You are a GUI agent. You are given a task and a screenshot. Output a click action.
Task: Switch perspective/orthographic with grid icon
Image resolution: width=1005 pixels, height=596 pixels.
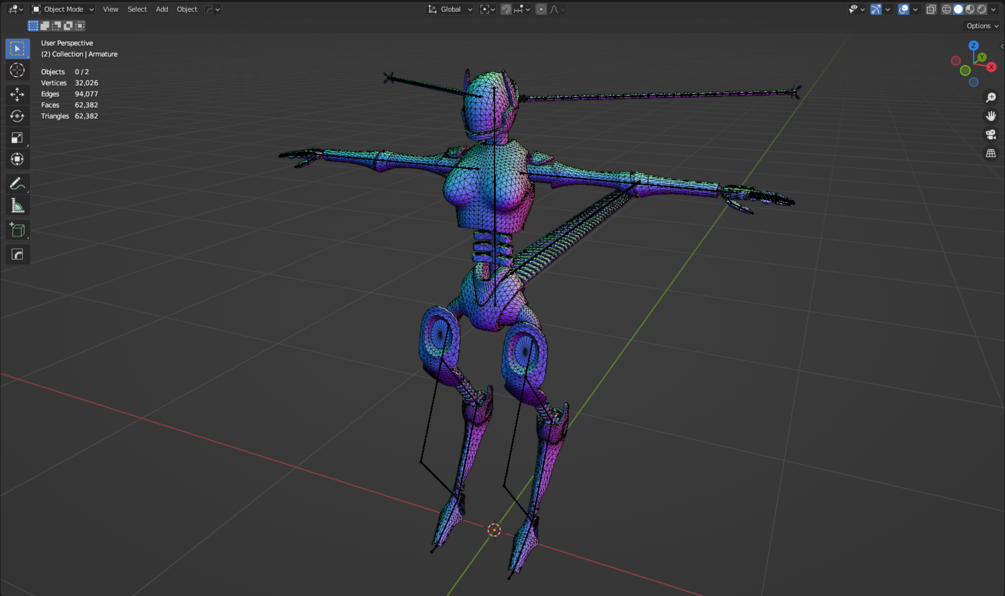pos(990,153)
